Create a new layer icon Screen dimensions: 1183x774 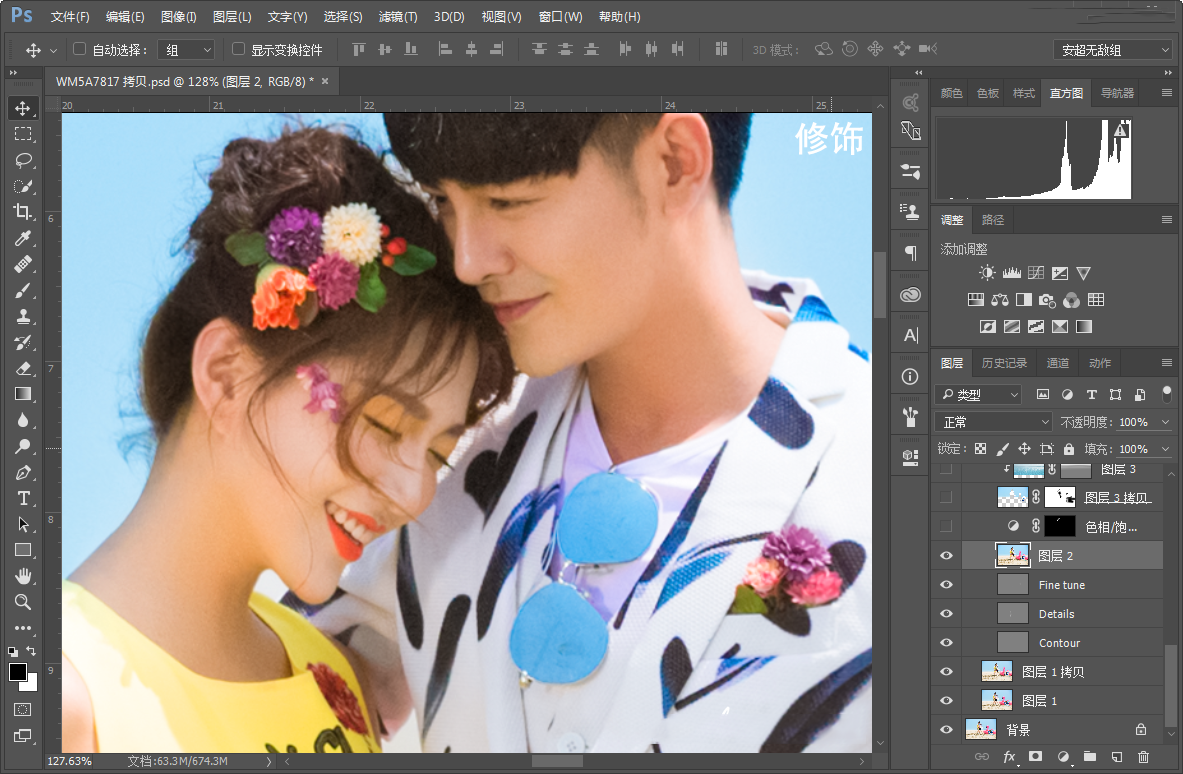(1117, 757)
